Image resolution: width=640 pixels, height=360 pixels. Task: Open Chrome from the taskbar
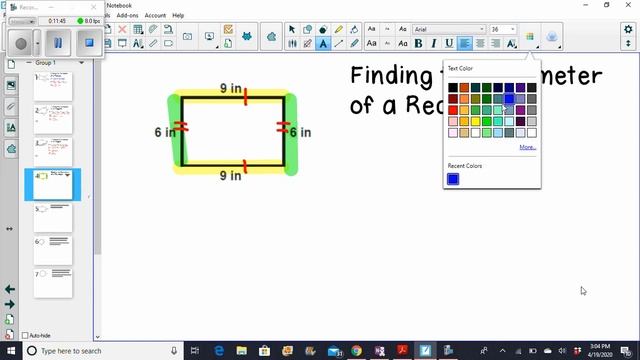(356, 351)
